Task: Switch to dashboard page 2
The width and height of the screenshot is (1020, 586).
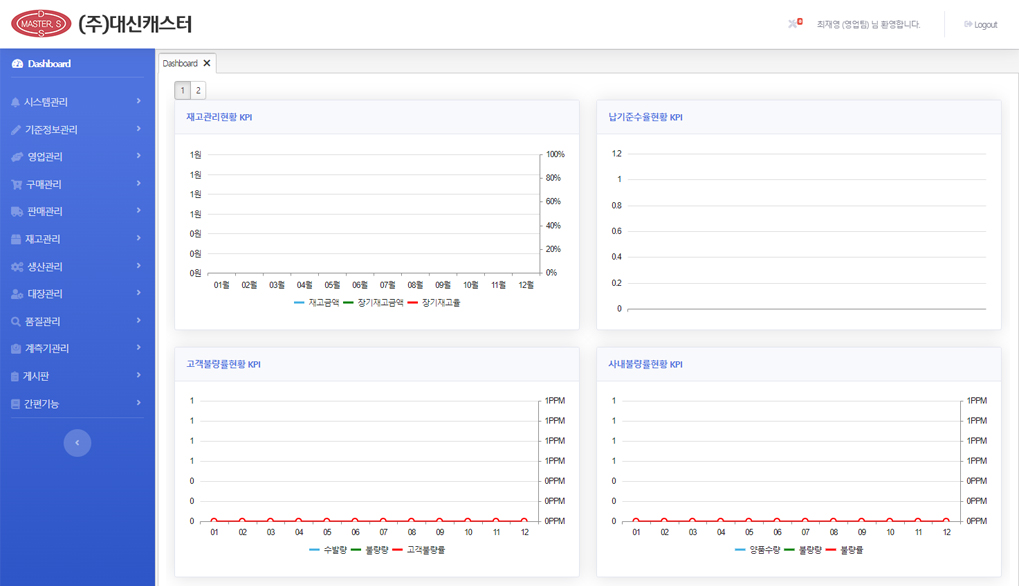Action: pyautogui.click(x=198, y=91)
